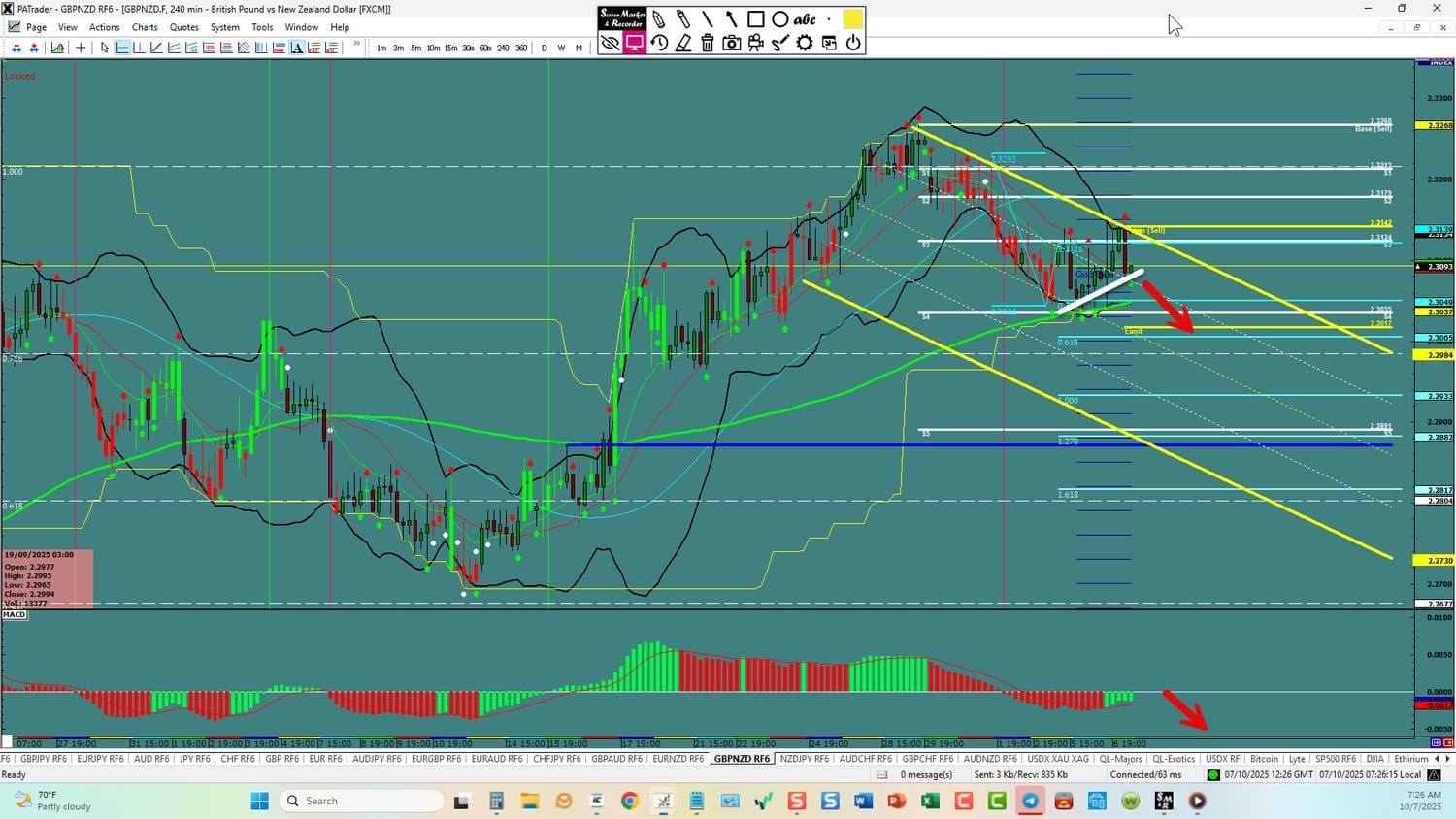Toggle the hide annotations eye icon
The height and width of the screenshot is (819, 1456).
tap(611, 43)
